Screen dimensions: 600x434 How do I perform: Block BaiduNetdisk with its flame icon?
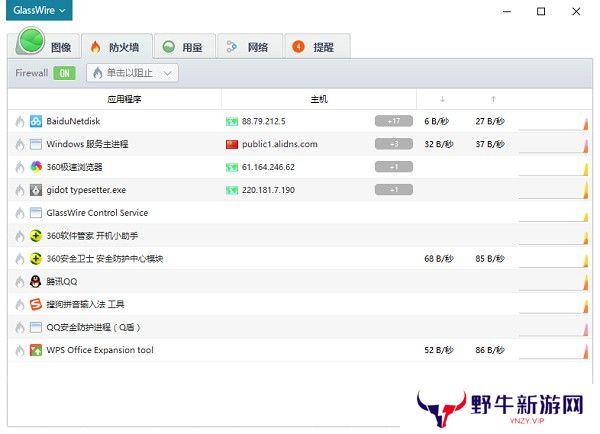tap(20, 122)
